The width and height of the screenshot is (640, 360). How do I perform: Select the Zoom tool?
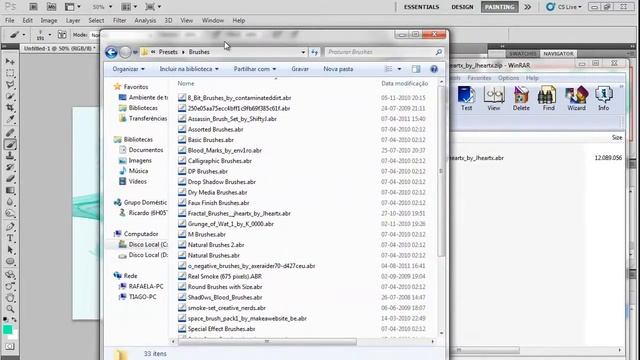(x=10, y=309)
